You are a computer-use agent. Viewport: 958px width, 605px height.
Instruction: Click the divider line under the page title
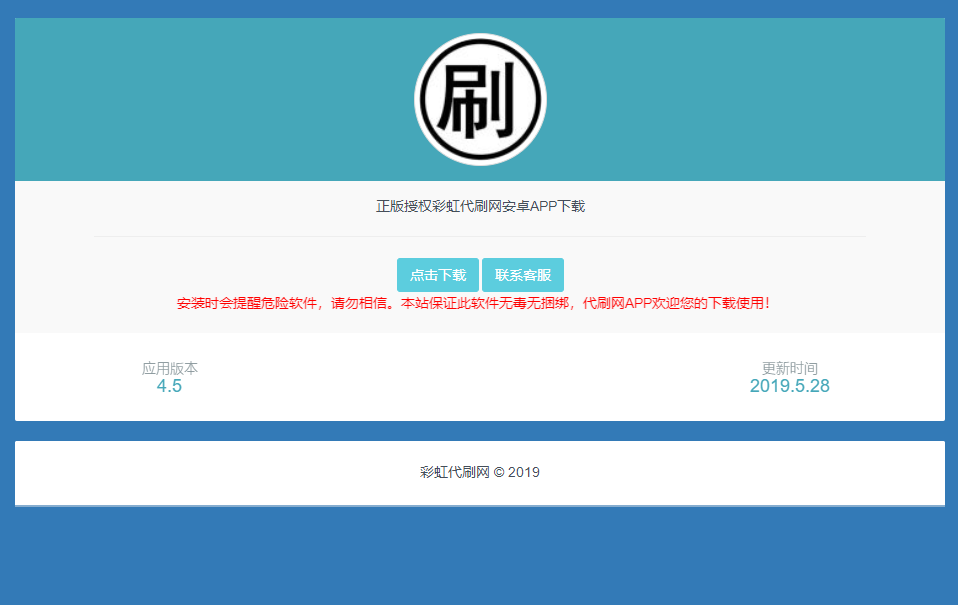point(479,235)
